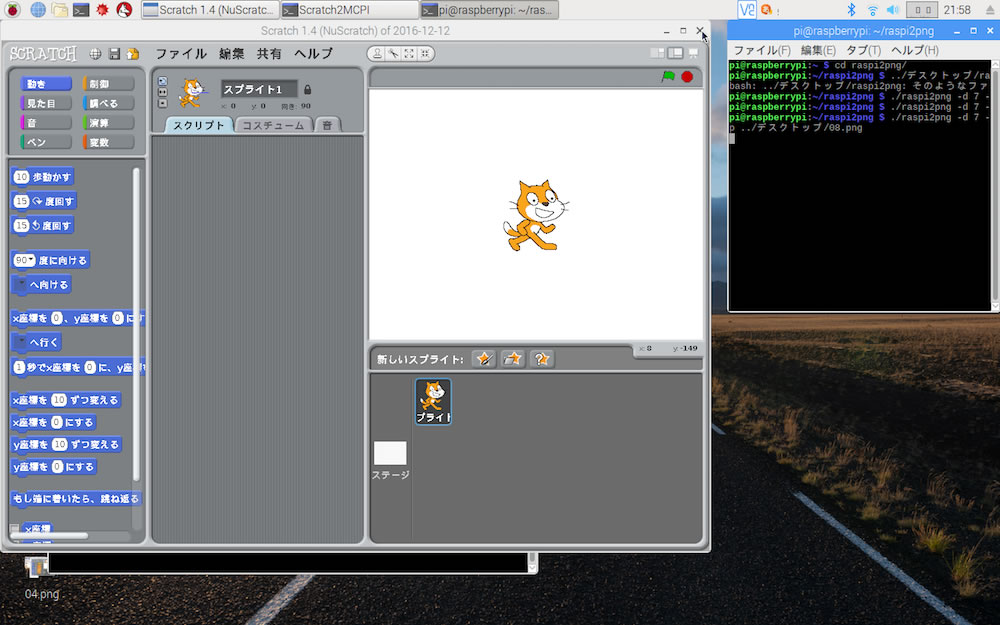Switch to the 音 tab
The image size is (1000, 625).
(x=327, y=125)
